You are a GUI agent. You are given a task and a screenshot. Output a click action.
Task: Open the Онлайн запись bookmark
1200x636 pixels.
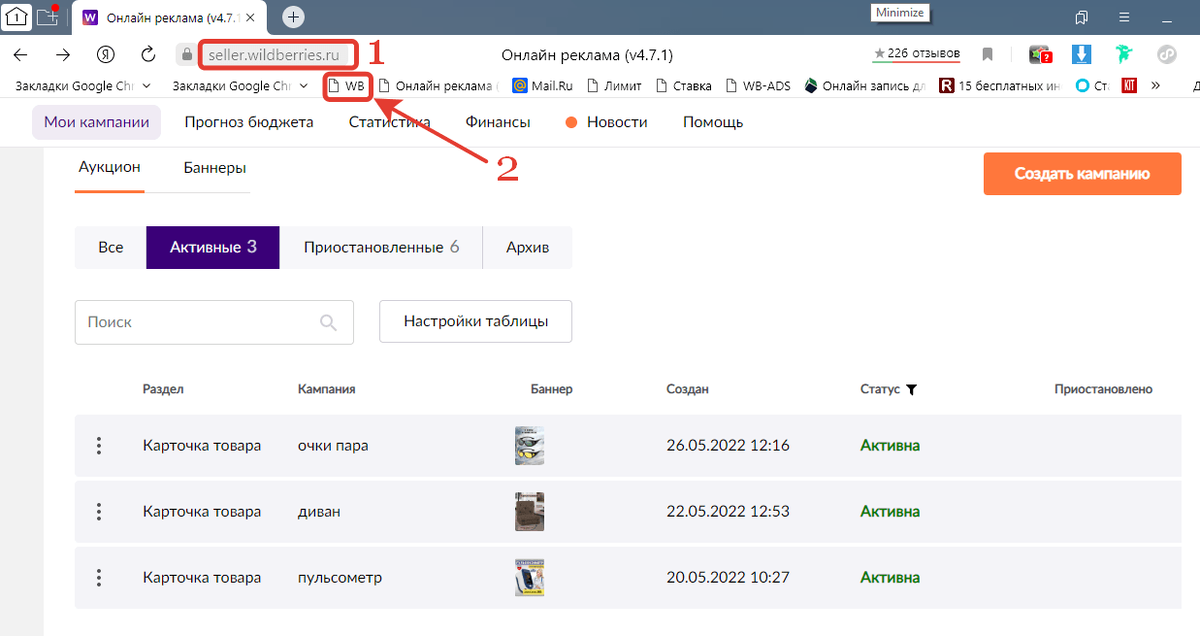pyautogui.click(x=865, y=86)
